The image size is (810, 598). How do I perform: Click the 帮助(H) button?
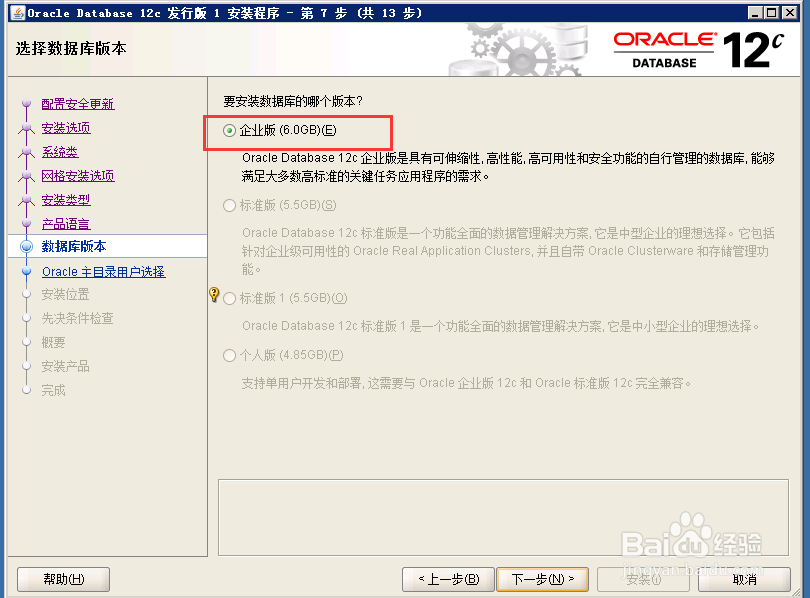point(62,579)
